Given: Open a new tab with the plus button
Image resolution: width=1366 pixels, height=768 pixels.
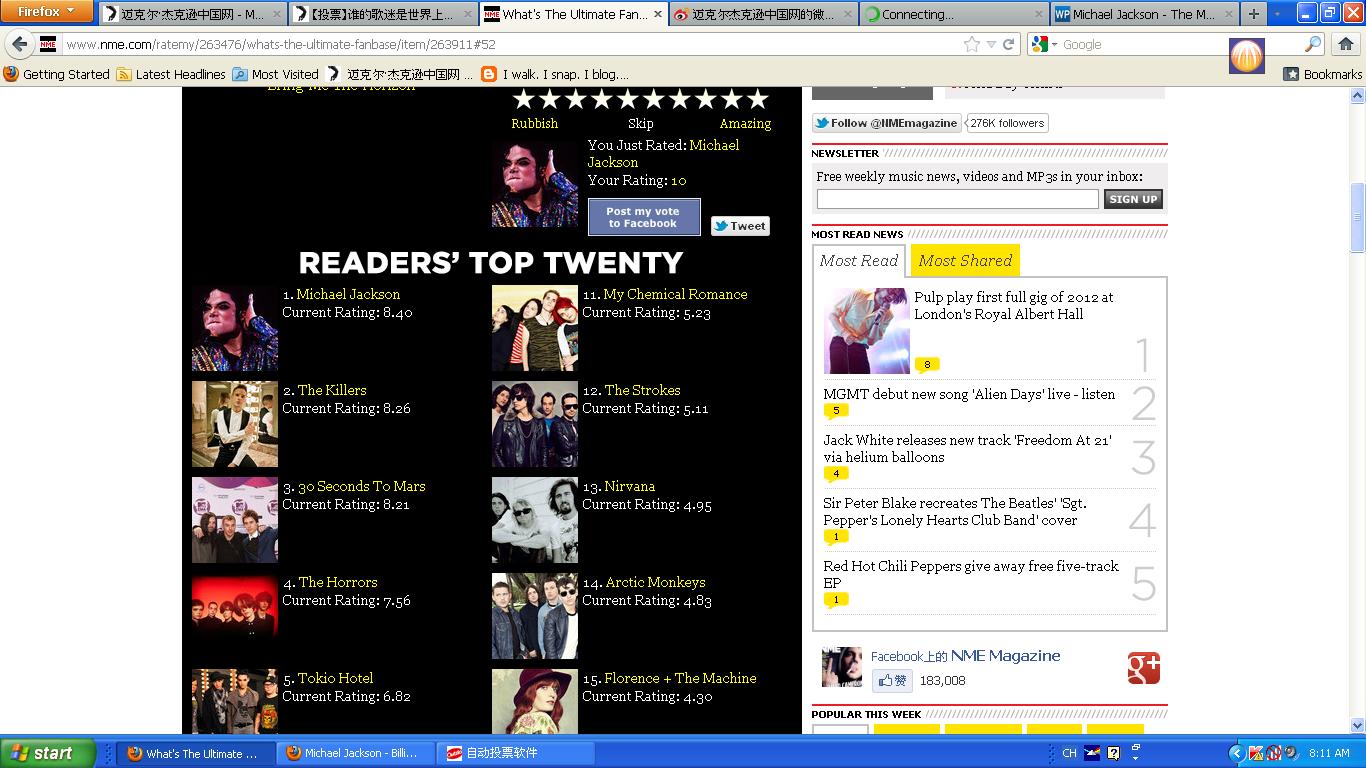Looking at the screenshot, I should point(1253,14).
